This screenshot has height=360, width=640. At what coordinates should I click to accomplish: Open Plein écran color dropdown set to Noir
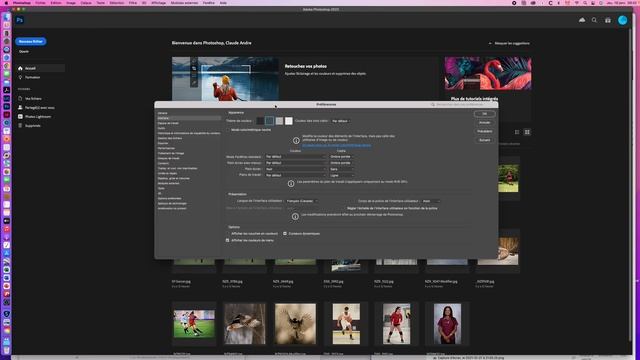[296, 169]
